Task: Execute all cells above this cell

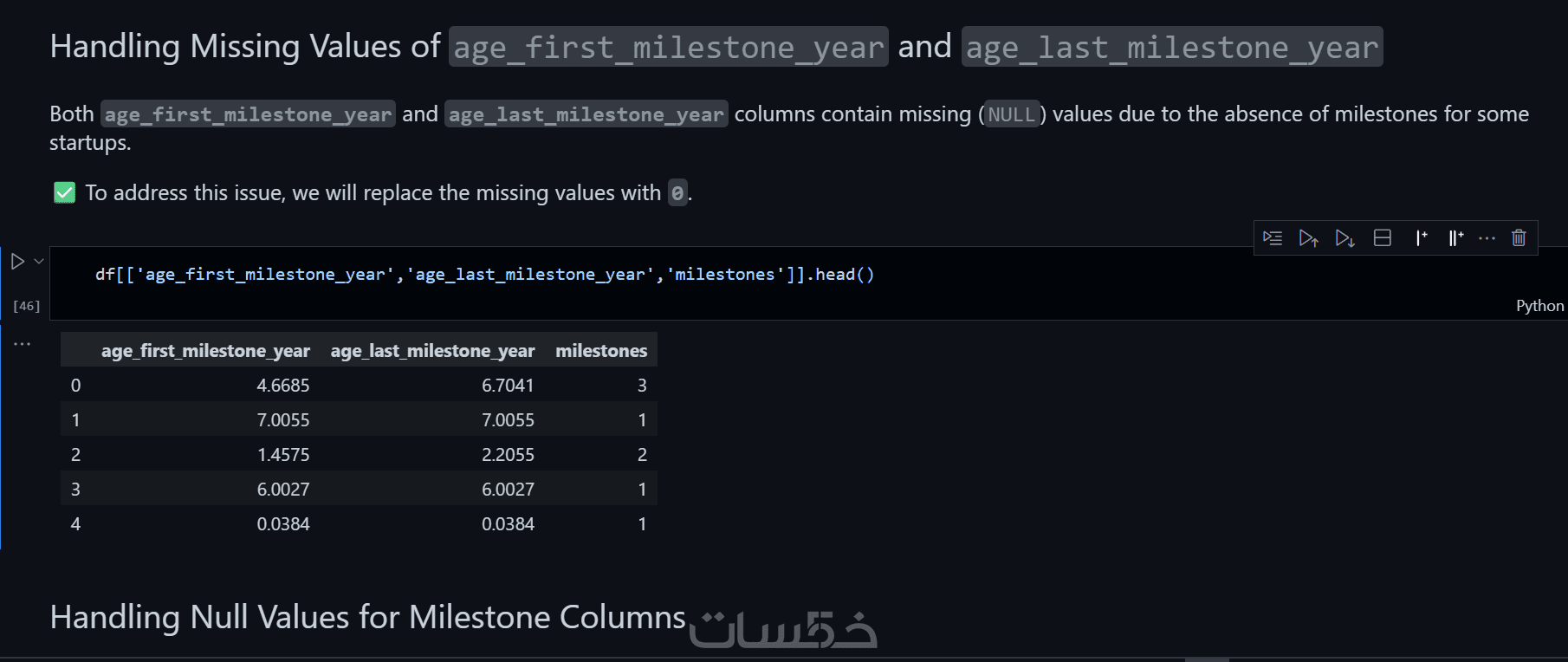Action: tap(1308, 237)
